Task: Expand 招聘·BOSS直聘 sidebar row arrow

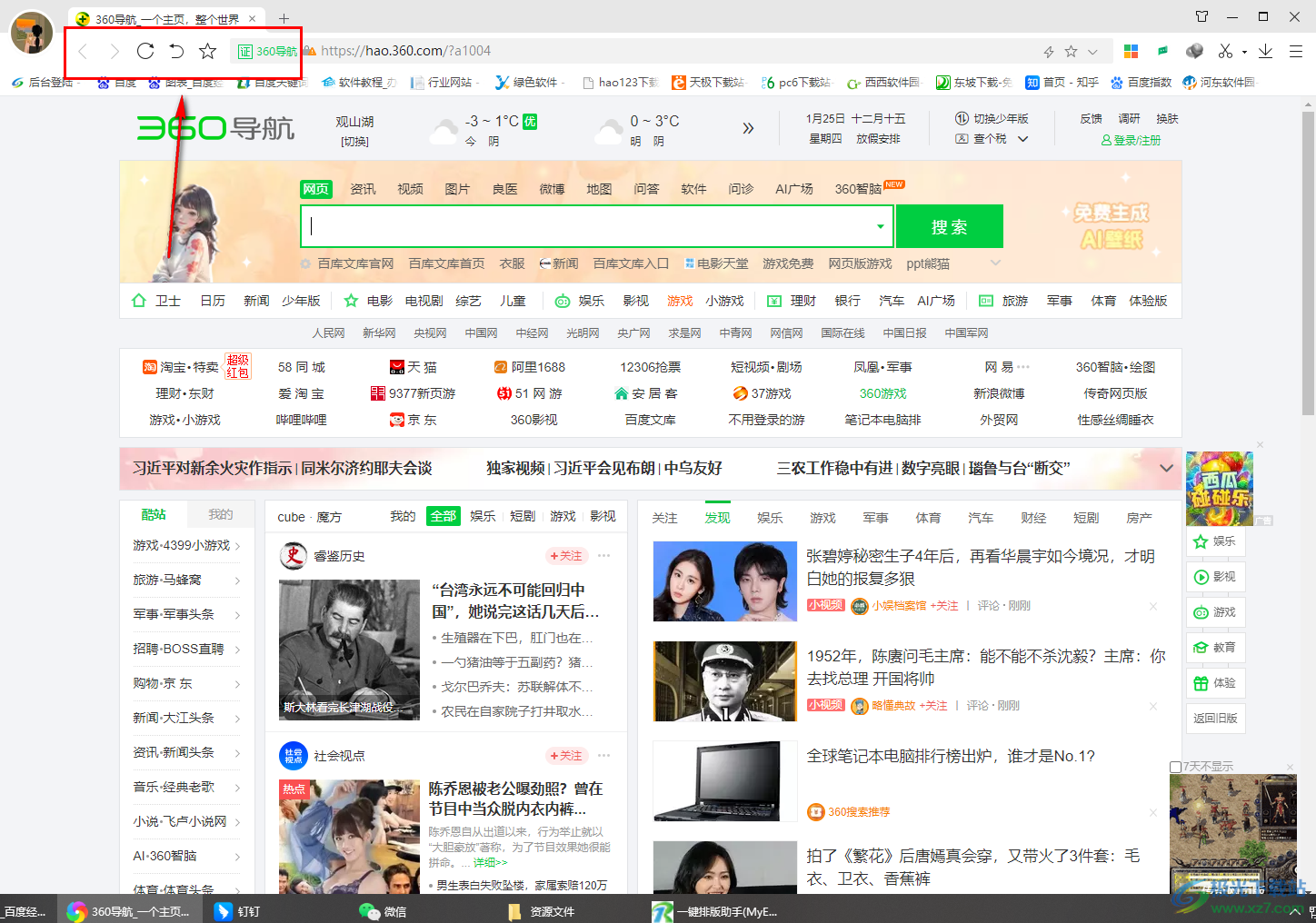Action: pyautogui.click(x=238, y=650)
